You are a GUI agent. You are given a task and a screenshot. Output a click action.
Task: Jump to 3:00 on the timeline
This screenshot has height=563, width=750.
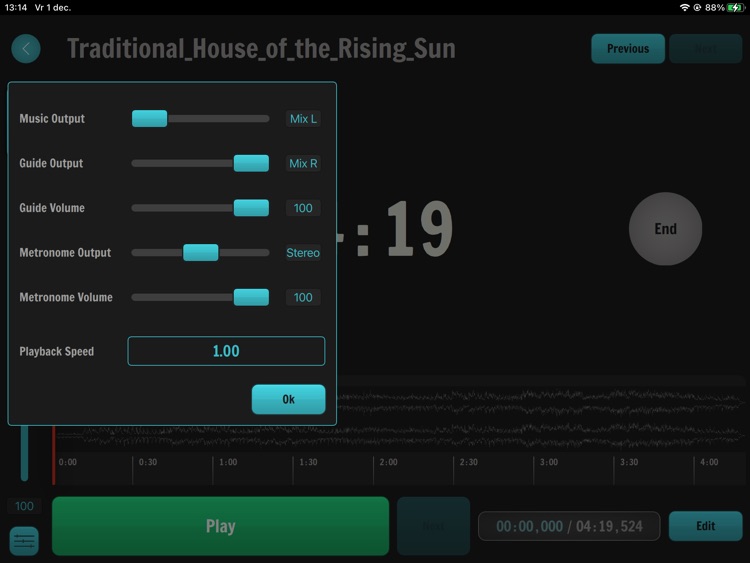549,462
